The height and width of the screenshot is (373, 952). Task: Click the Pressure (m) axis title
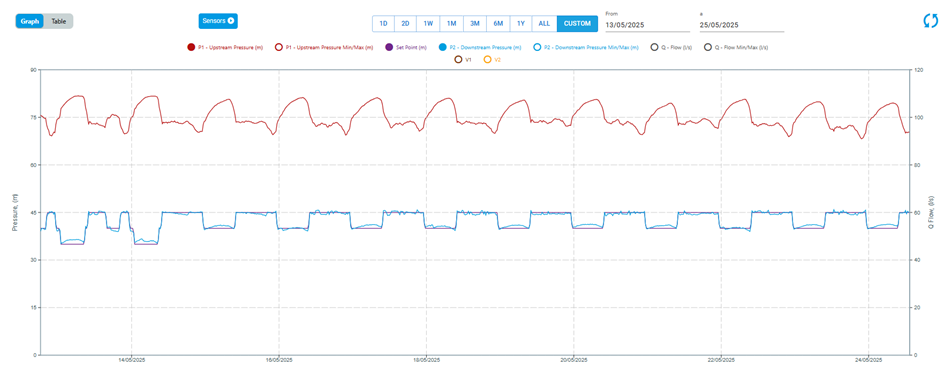coord(15,212)
